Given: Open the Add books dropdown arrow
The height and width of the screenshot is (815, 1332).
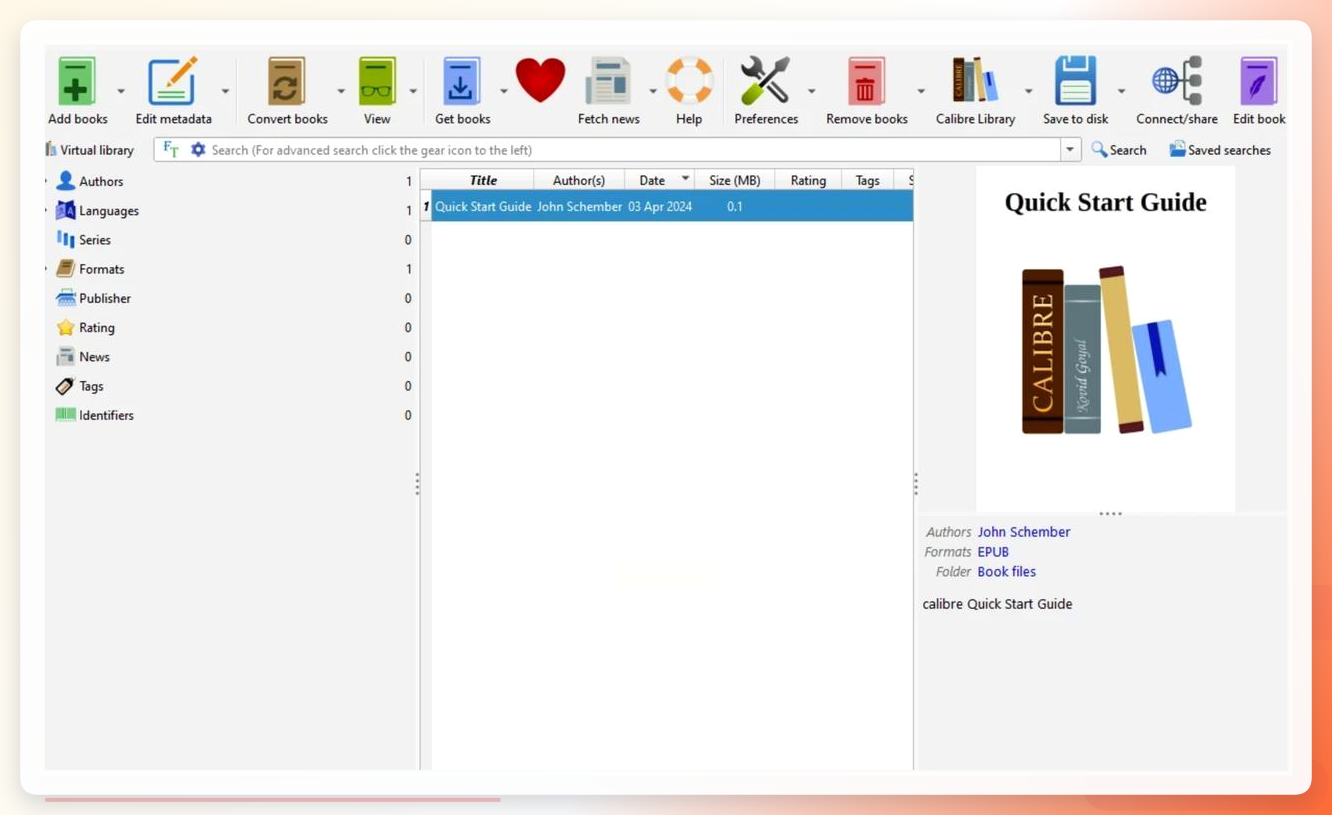Looking at the screenshot, I should [x=121, y=91].
